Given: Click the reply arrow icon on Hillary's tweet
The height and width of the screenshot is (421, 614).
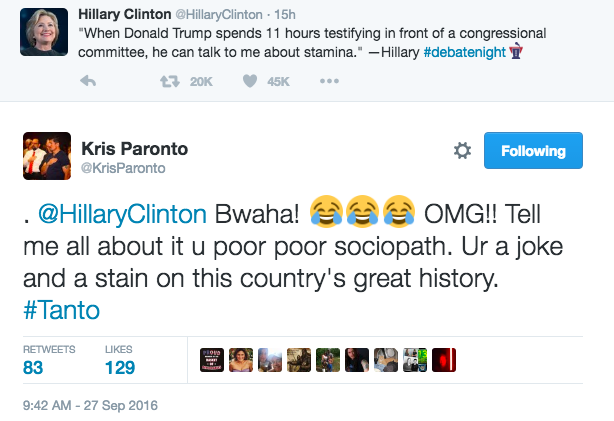Looking at the screenshot, I should tap(88, 81).
